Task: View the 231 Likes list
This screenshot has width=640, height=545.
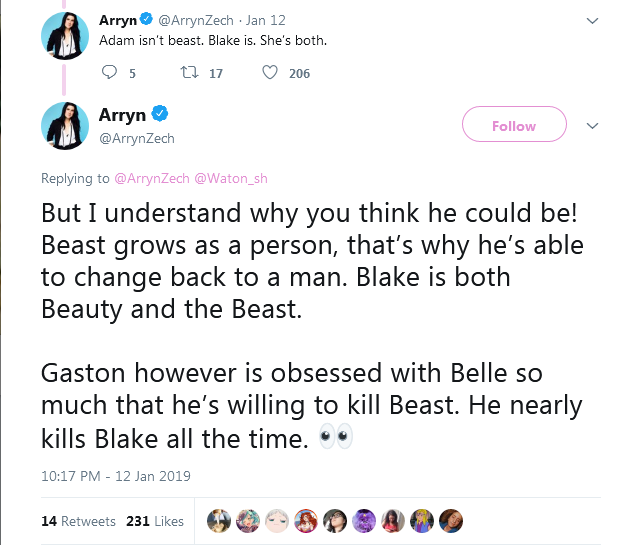Action: (x=155, y=521)
